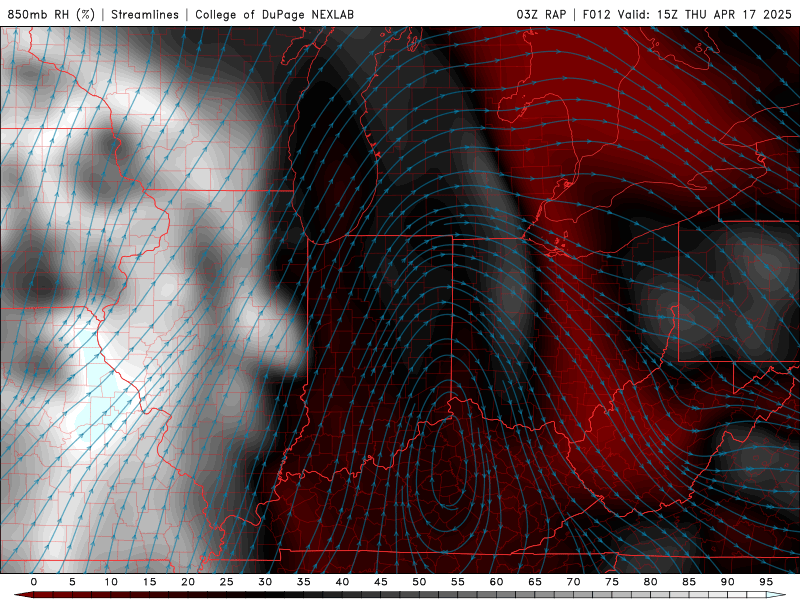Click the "40" label on color scale
This screenshot has width=800, height=600.
coord(342,582)
